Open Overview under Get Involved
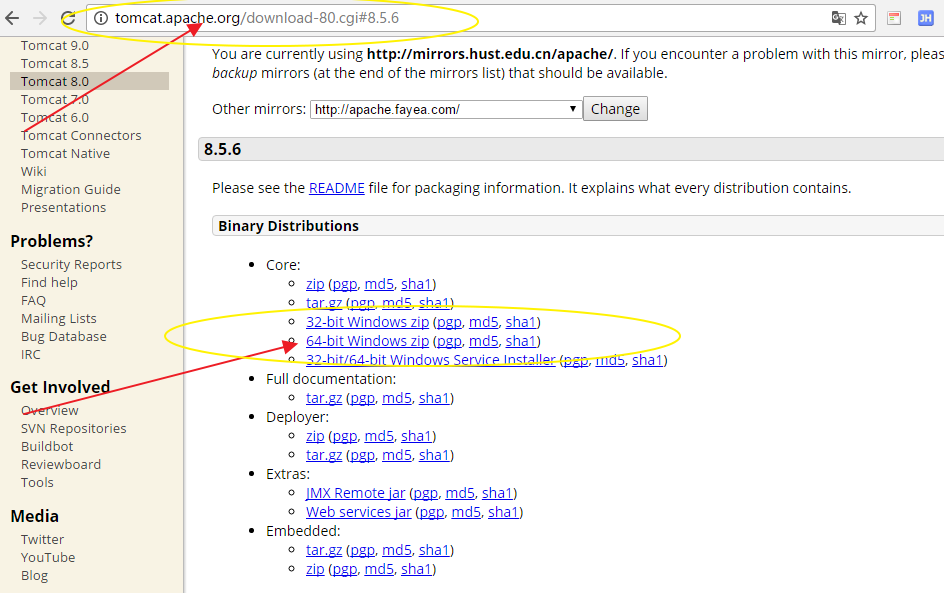Screen dimensions: 944x593 click(x=49, y=411)
